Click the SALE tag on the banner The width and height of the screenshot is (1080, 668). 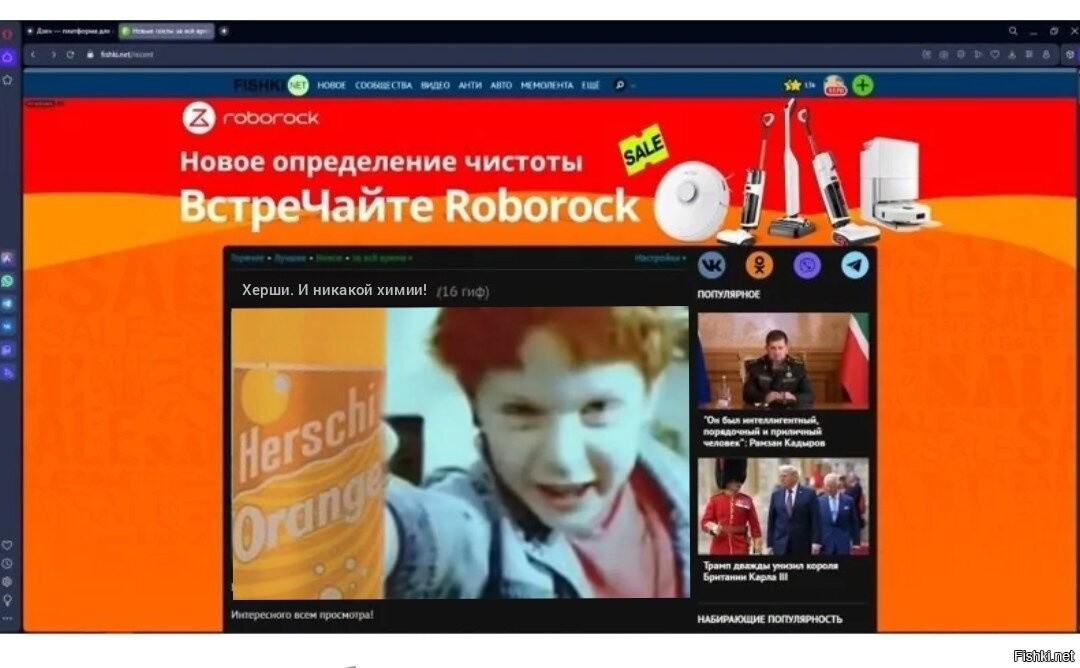[644, 149]
